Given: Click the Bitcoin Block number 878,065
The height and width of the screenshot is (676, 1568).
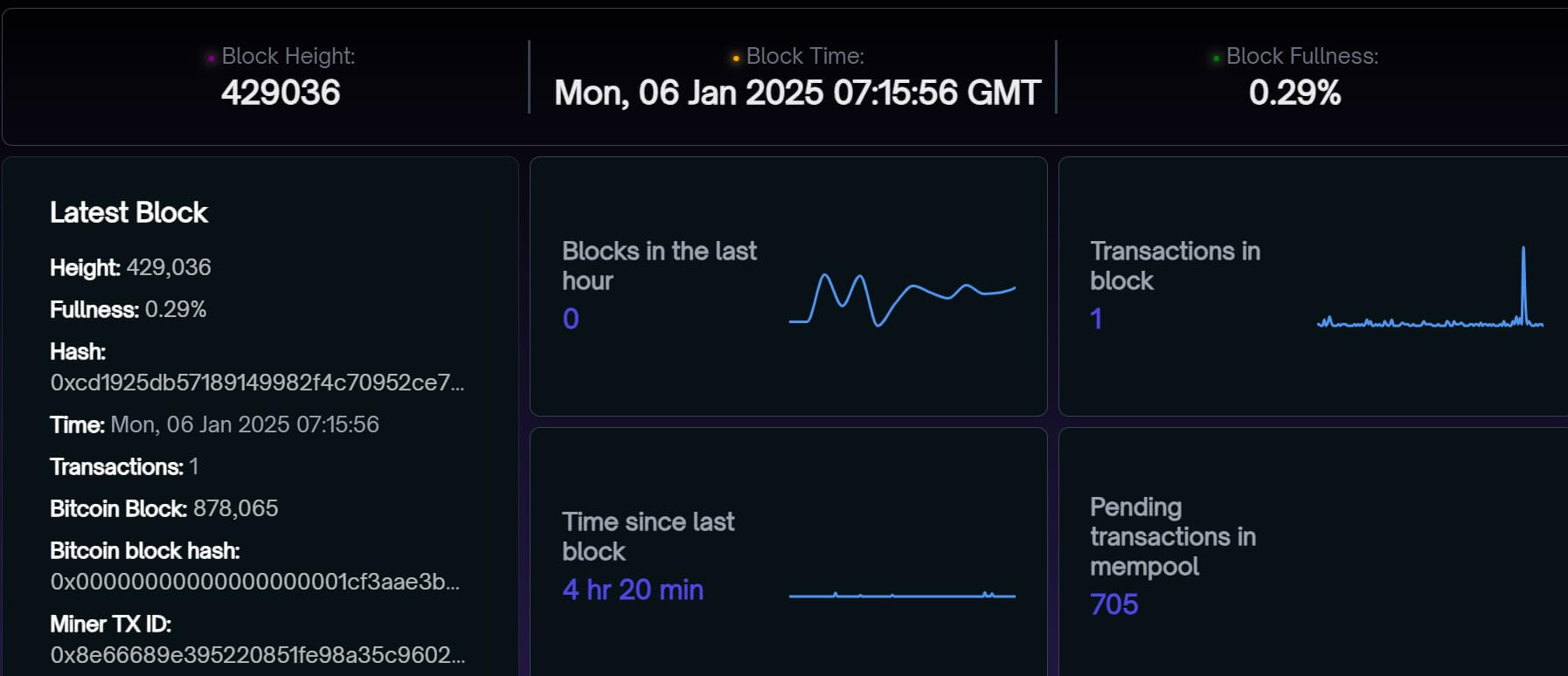Looking at the screenshot, I should [x=236, y=508].
